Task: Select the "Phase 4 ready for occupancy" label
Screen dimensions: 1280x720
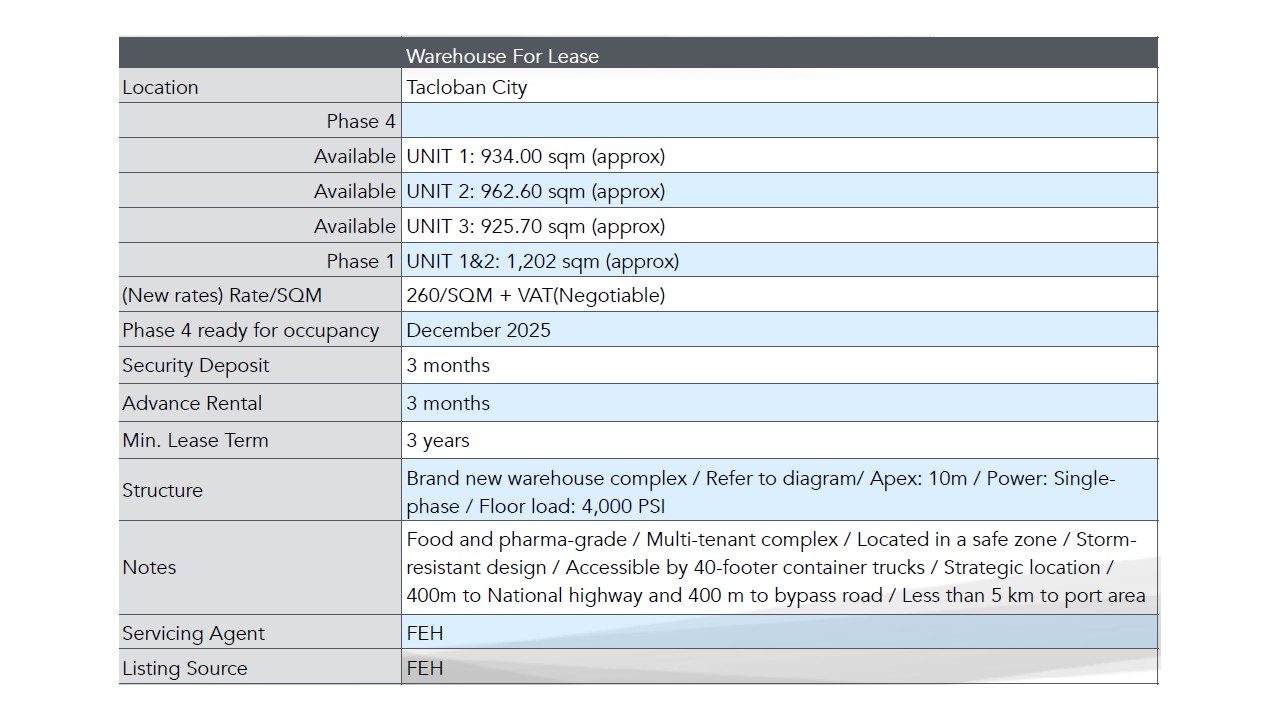Action: 250,330
